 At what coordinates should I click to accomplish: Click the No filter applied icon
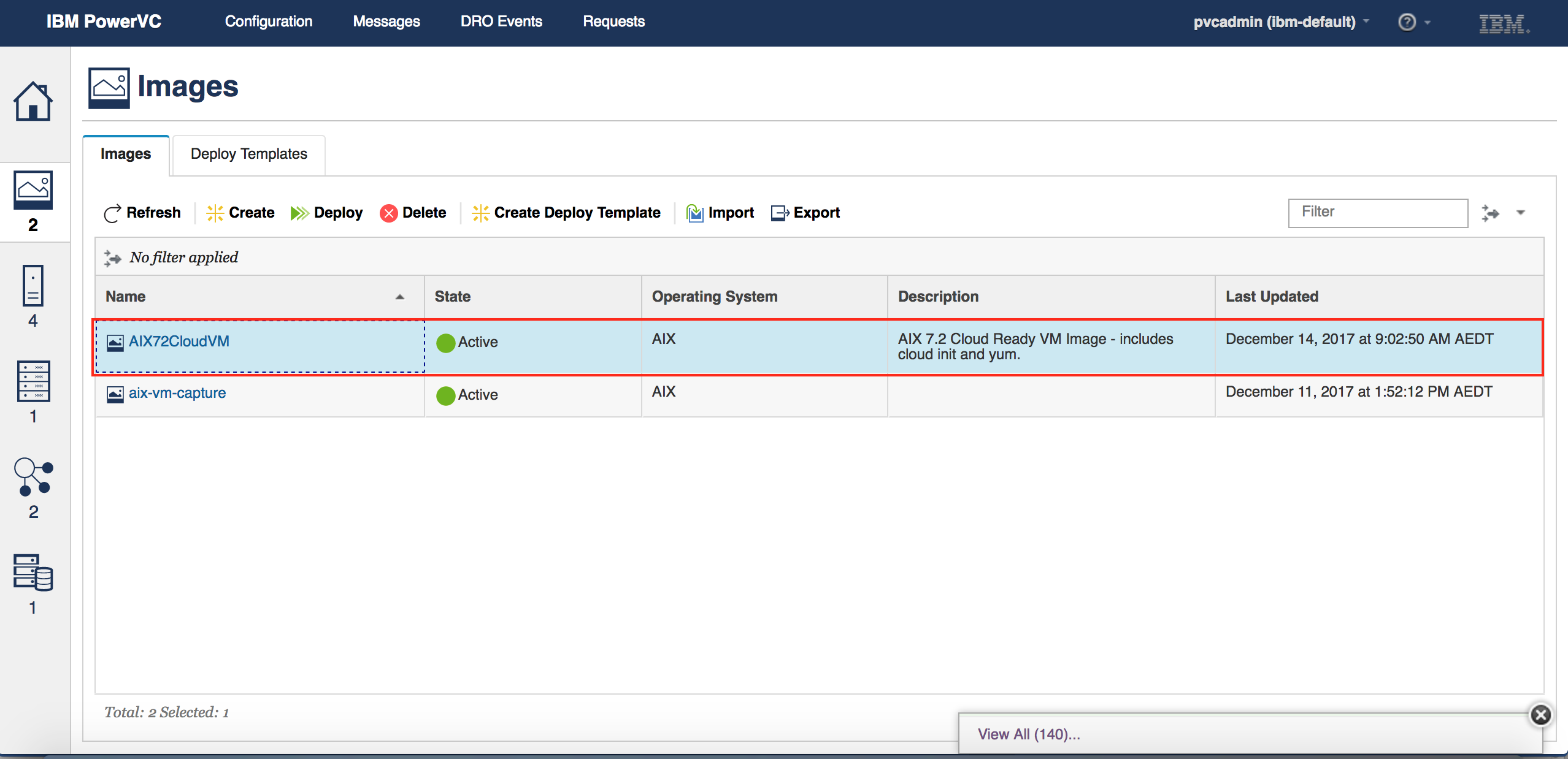112,258
